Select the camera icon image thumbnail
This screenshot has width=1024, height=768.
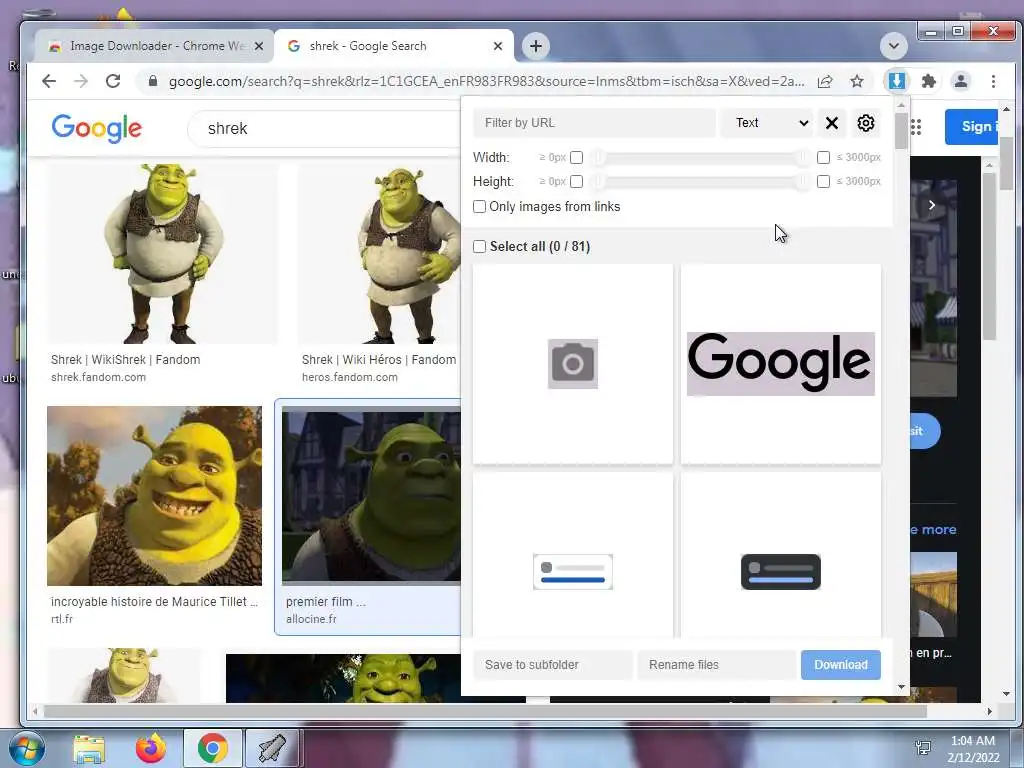pyautogui.click(x=573, y=364)
